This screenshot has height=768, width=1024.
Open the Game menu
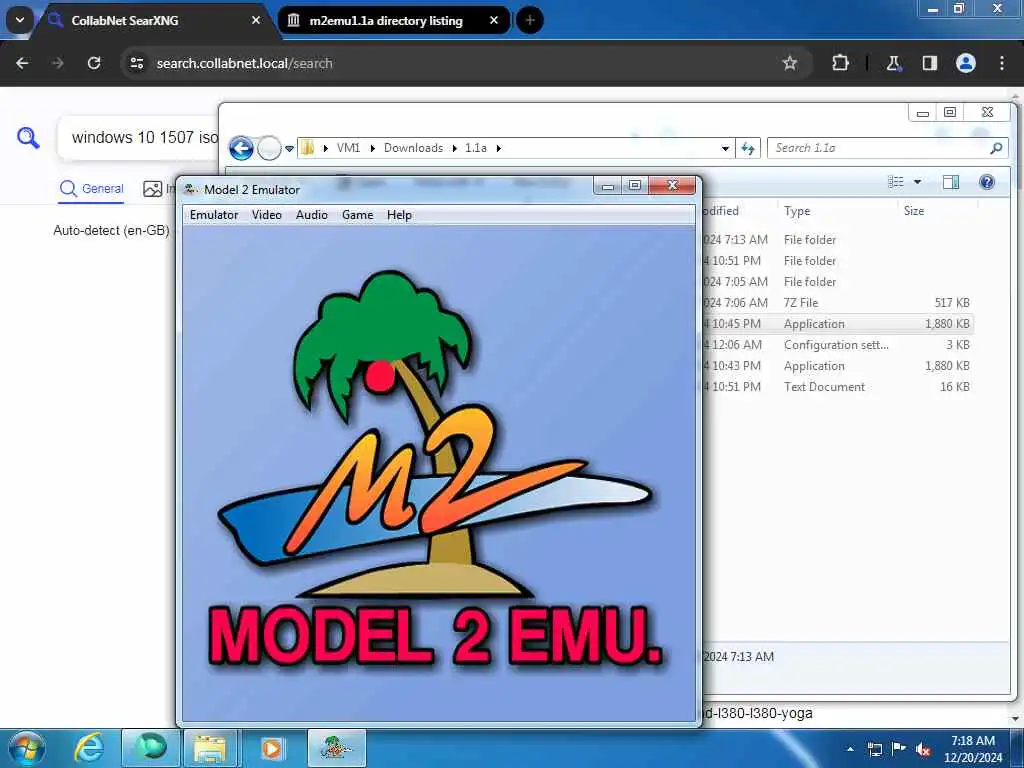point(357,215)
